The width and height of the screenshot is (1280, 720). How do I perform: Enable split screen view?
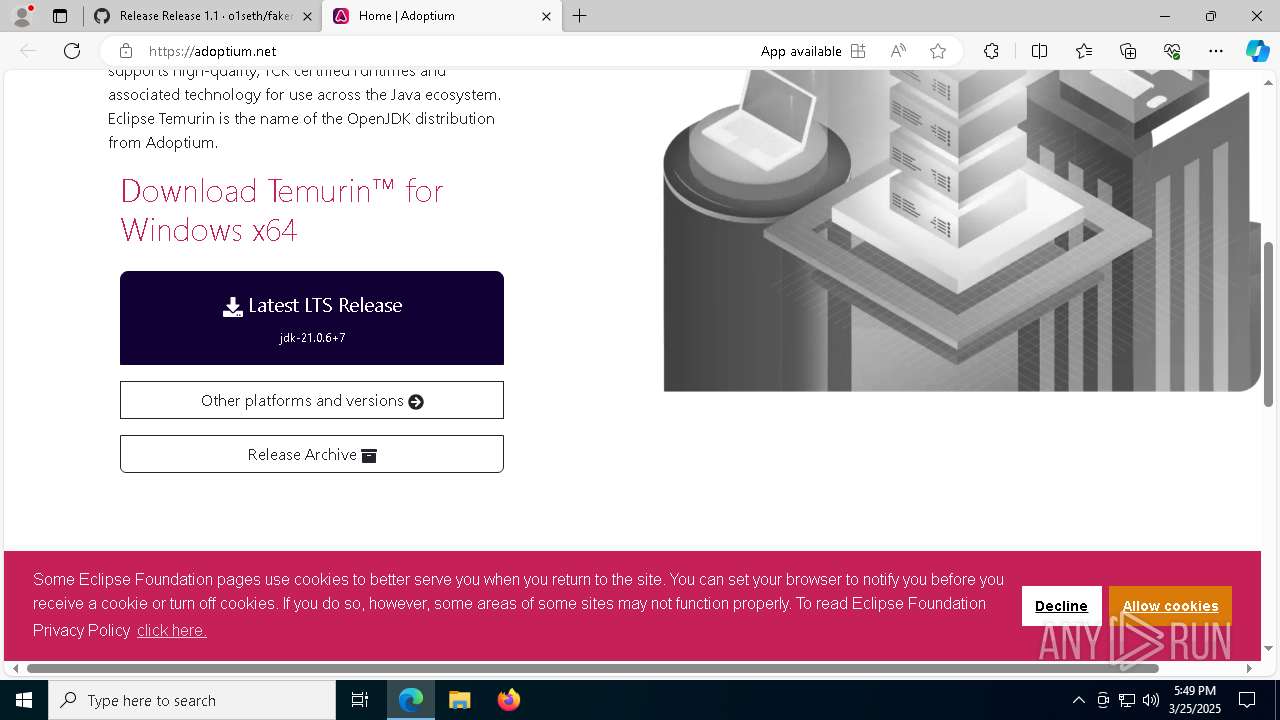(x=1039, y=51)
